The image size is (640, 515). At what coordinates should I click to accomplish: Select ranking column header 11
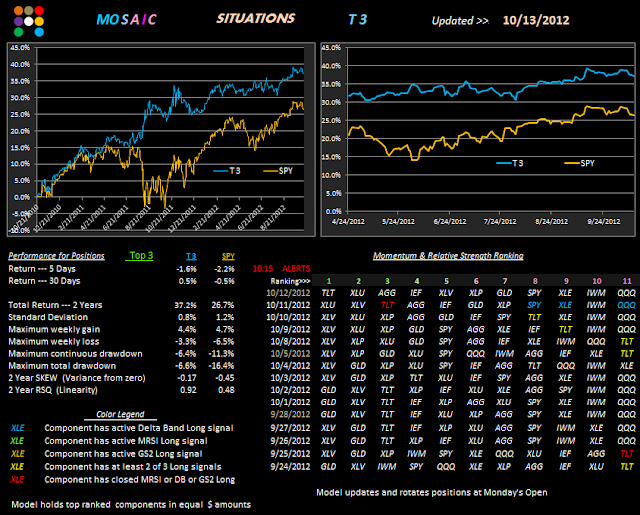627,281
